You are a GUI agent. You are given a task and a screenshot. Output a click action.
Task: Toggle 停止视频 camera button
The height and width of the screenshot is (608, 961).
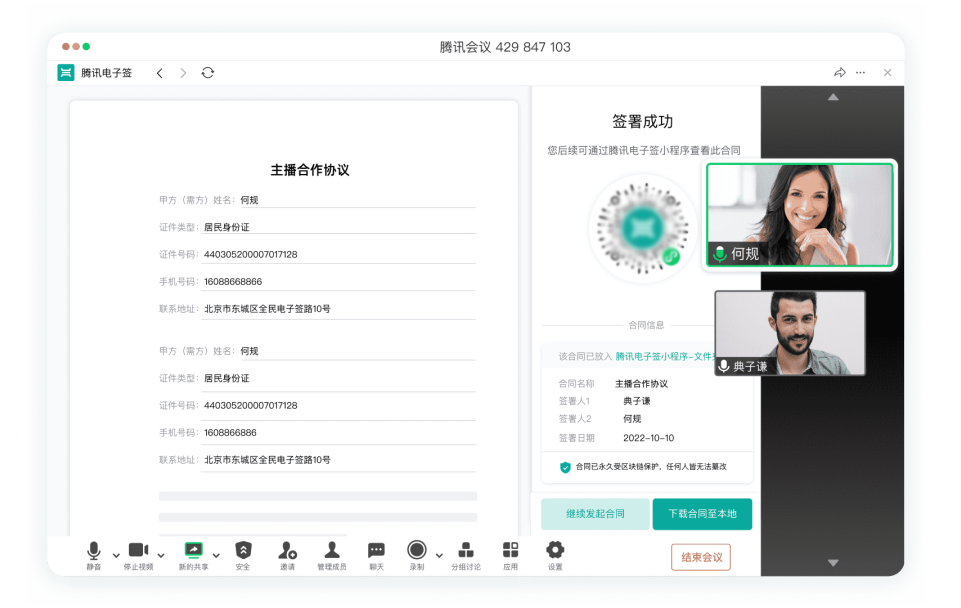138,551
